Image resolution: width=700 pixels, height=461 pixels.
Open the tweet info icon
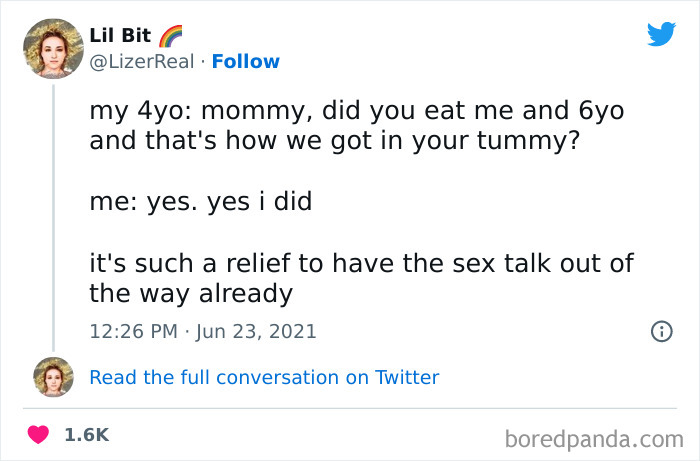pos(660,331)
